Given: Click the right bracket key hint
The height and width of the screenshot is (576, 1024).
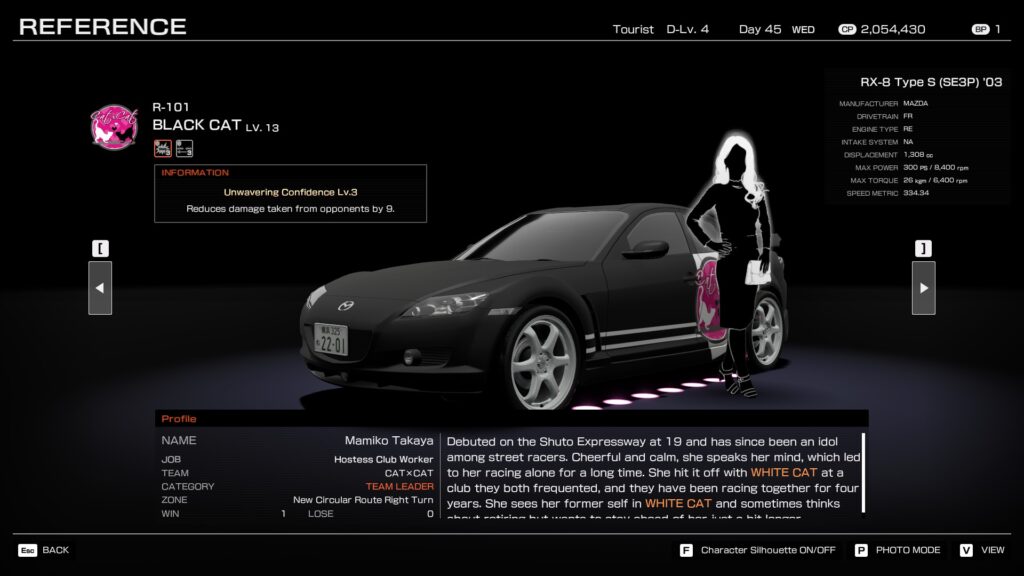Looking at the screenshot, I should tap(923, 249).
